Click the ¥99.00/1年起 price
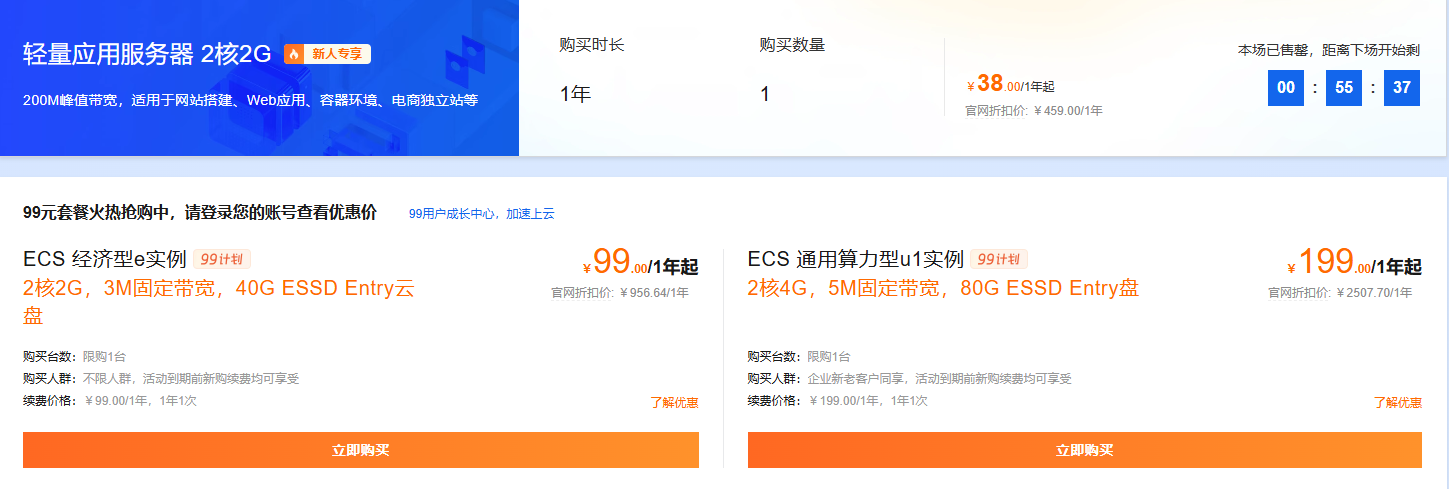The height and width of the screenshot is (489, 1449). click(x=640, y=263)
